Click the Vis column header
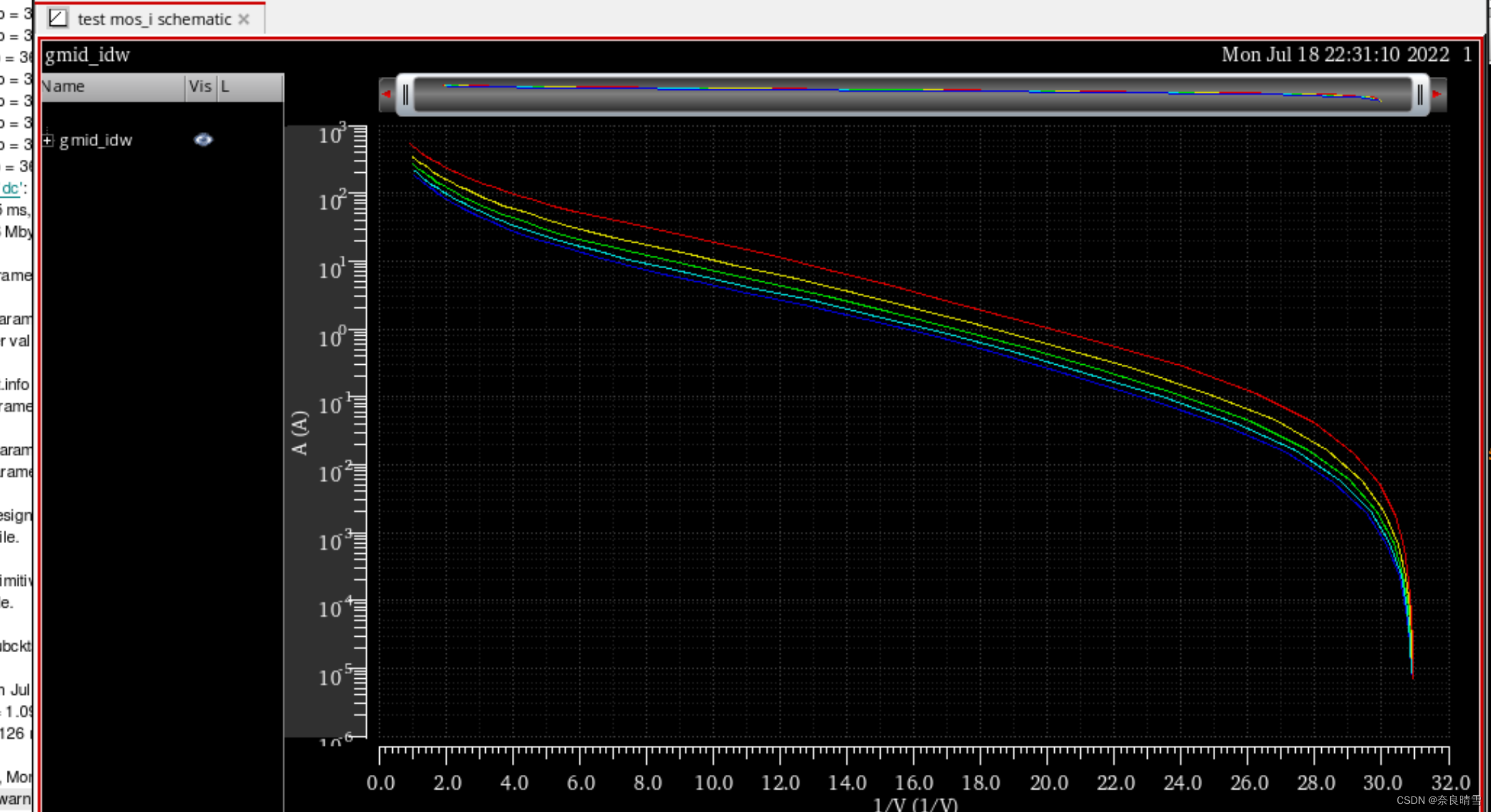Screen dimensions: 1491x812 click(200, 87)
